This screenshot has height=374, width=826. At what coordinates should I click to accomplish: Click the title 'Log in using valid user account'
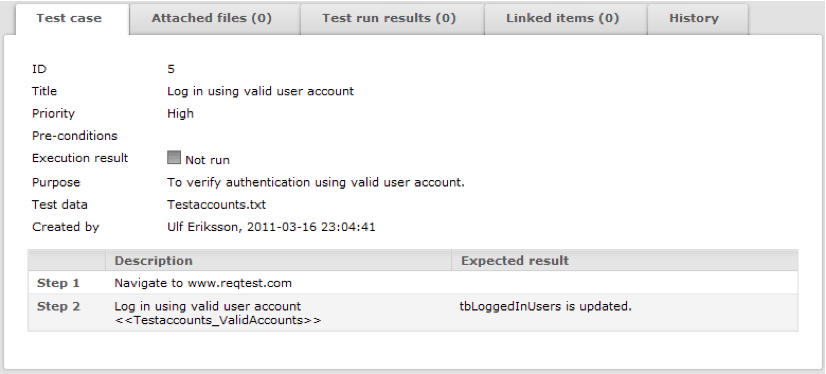coord(260,91)
